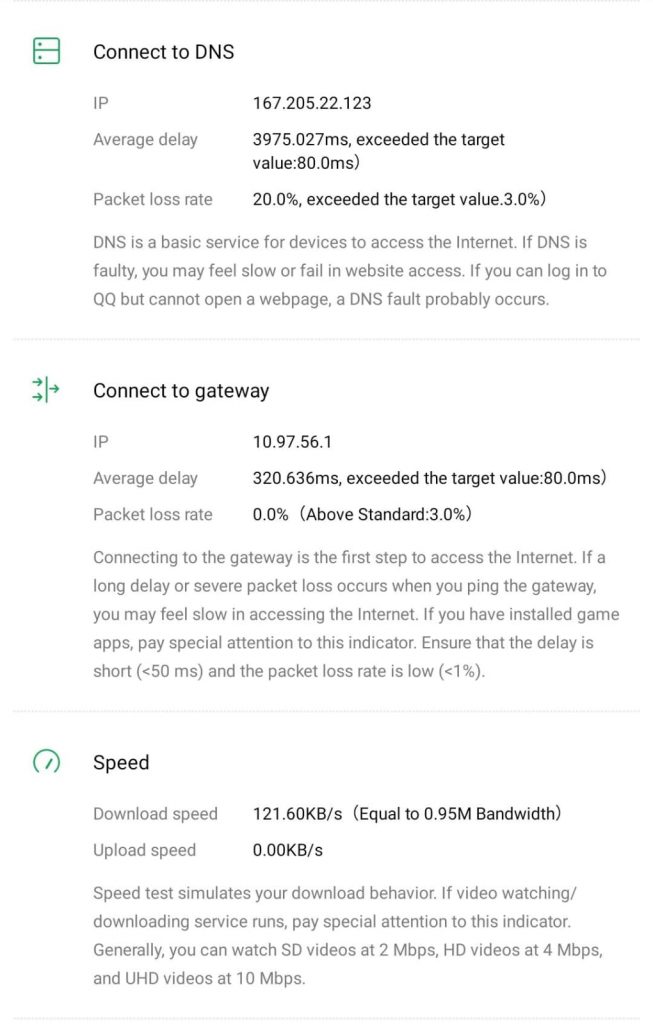The width and height of the screenshot is (653, 1024).
Task: Tap the Download speed label
Action: 155,814
